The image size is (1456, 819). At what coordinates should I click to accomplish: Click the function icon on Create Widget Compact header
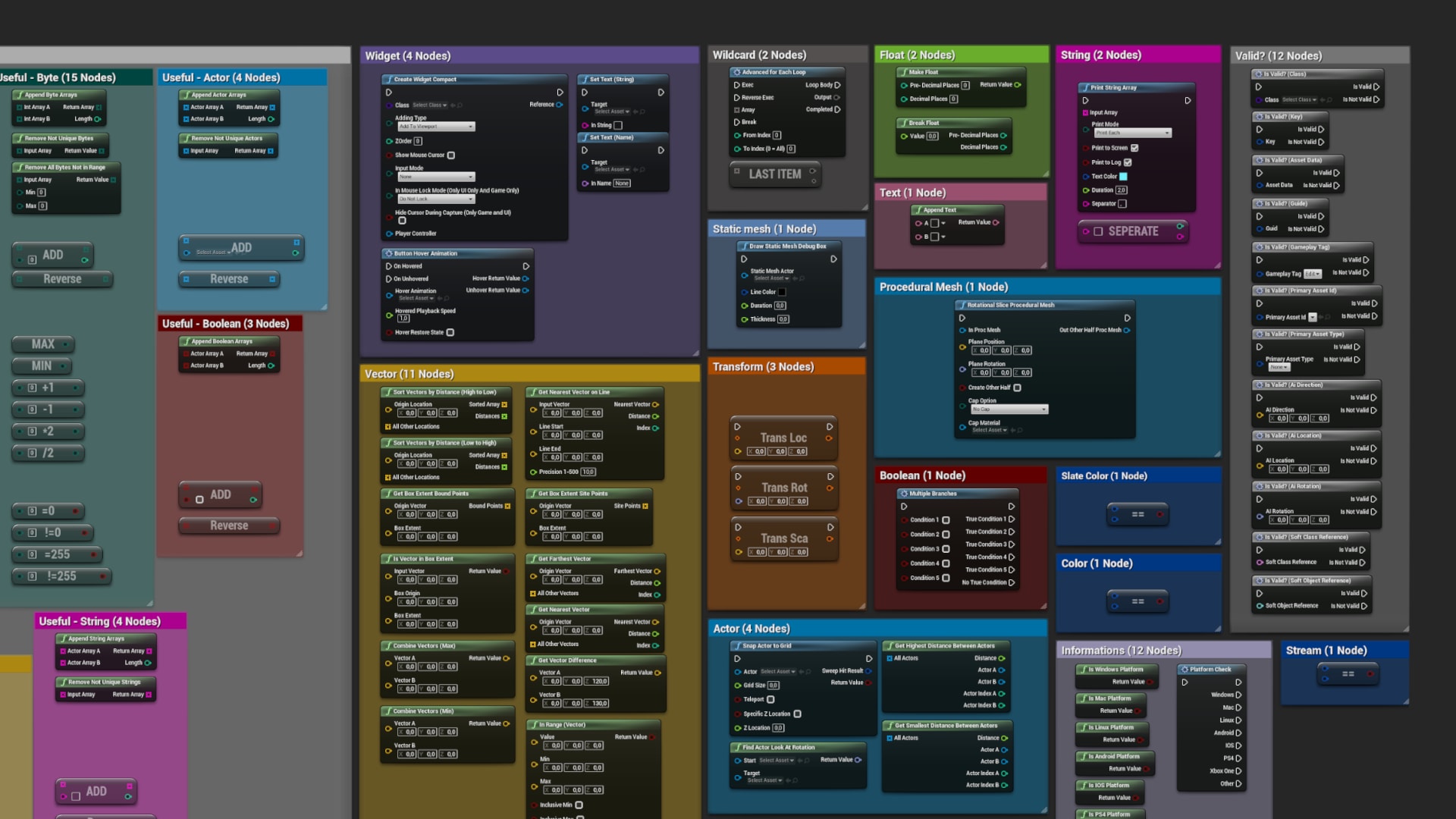pyautogui.click(x=390, y=79)
